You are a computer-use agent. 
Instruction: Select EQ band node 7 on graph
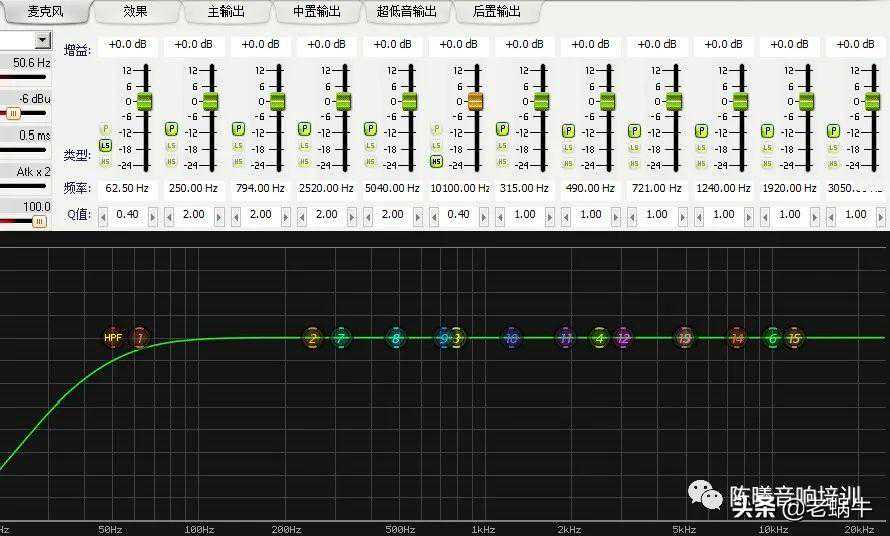point(341,339)
